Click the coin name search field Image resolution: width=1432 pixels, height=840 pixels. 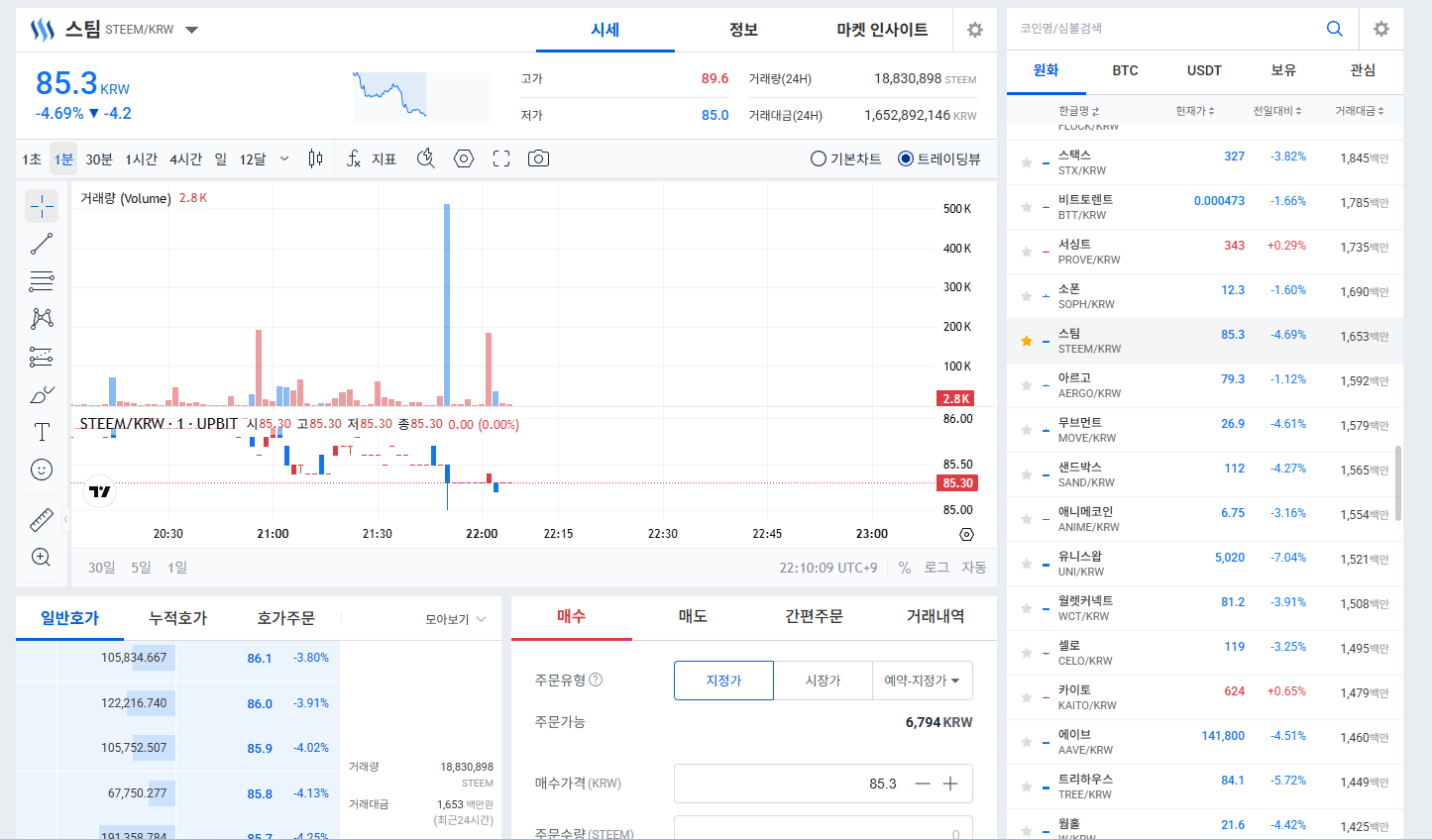[1168, 29]
